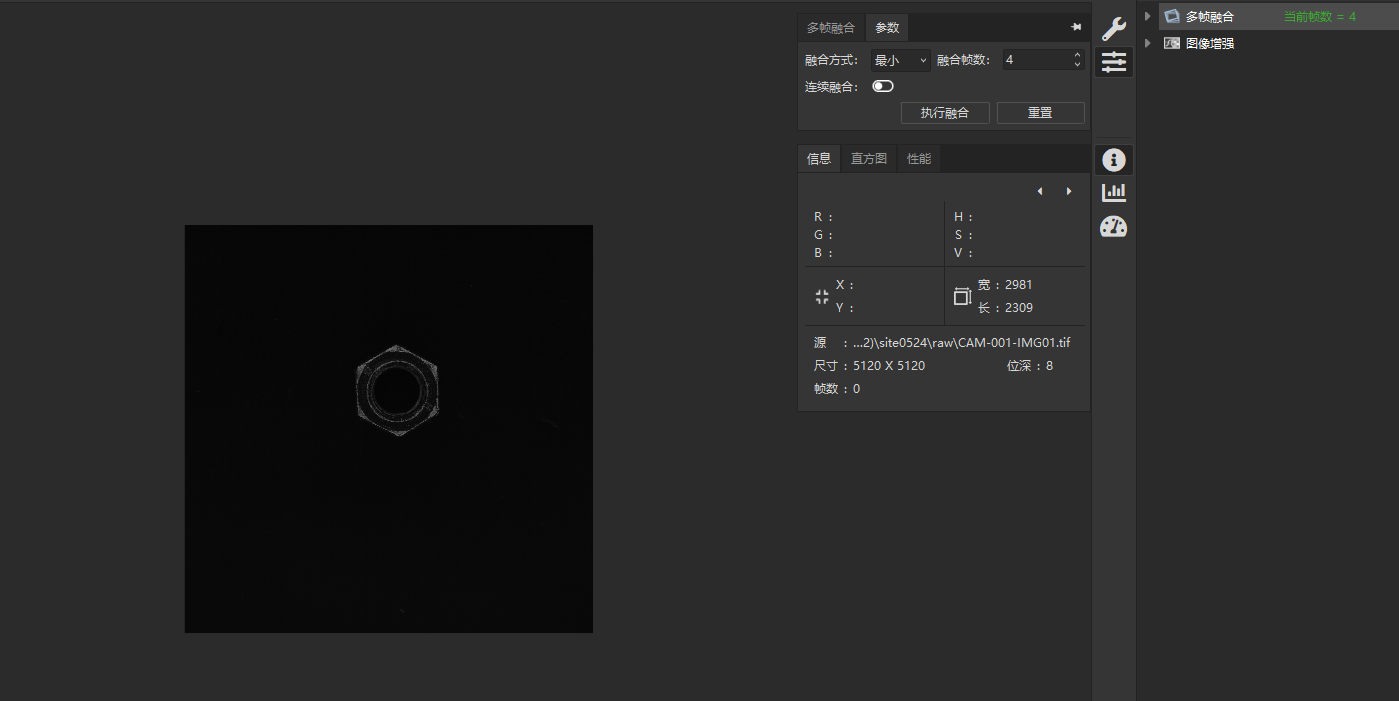Open the histogram chart sidebar icon
The image size is (1399, 701).
pyautogui.click(x=1114, y=192)
